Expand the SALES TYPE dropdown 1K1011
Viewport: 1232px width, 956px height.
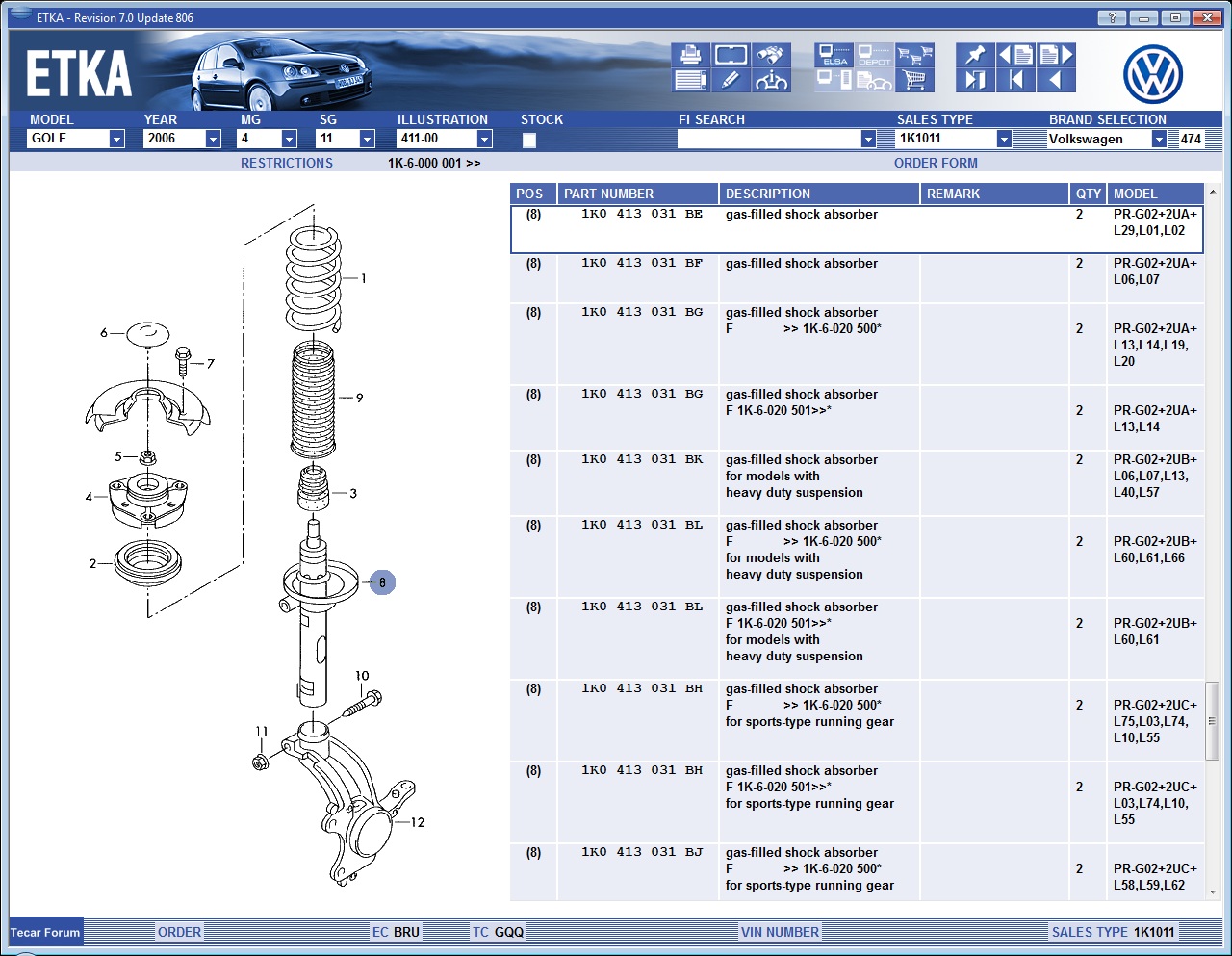[1004, 139]
